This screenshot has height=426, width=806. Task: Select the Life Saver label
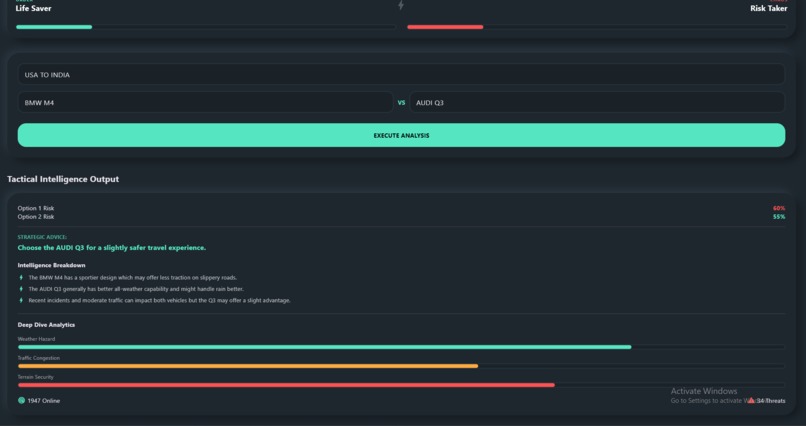coord(33,8)
